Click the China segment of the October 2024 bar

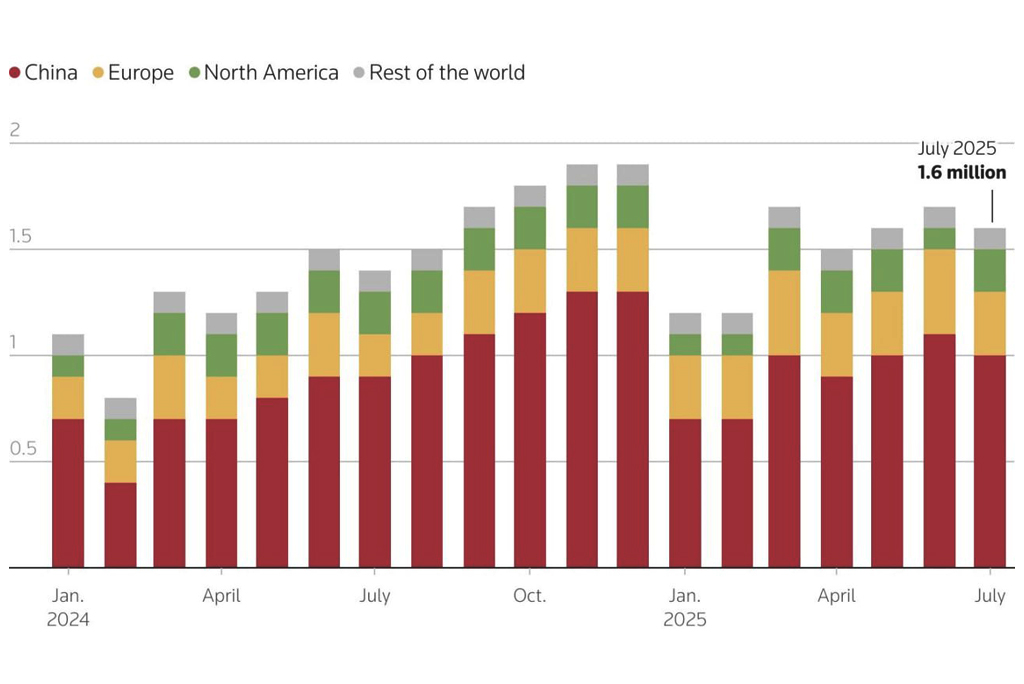tap(530, 440)
